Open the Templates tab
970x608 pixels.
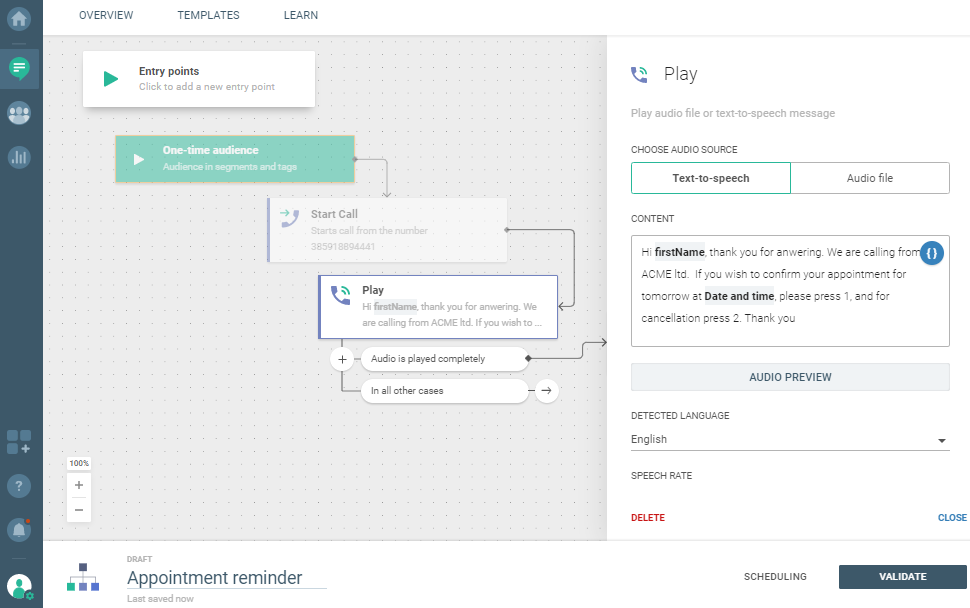[x=208, y=16]
